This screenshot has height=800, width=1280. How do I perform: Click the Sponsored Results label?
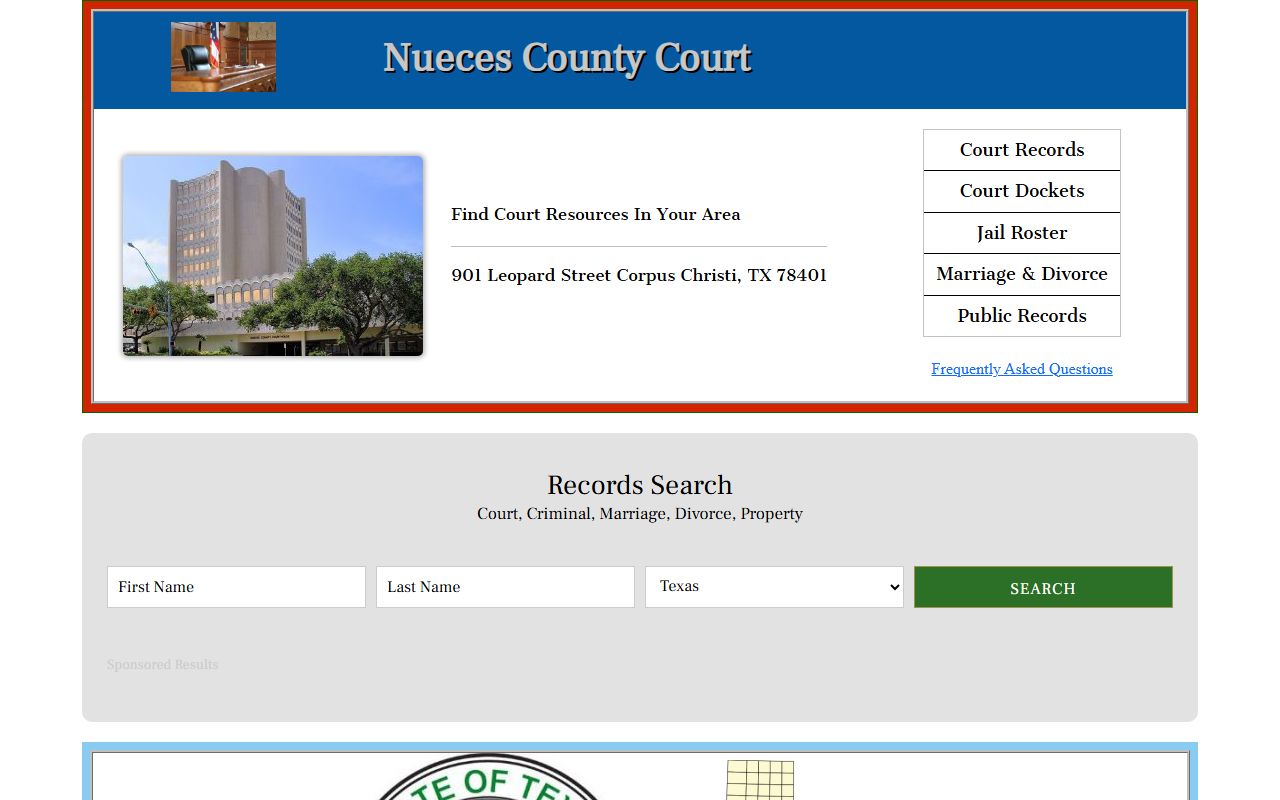point(162,665)
